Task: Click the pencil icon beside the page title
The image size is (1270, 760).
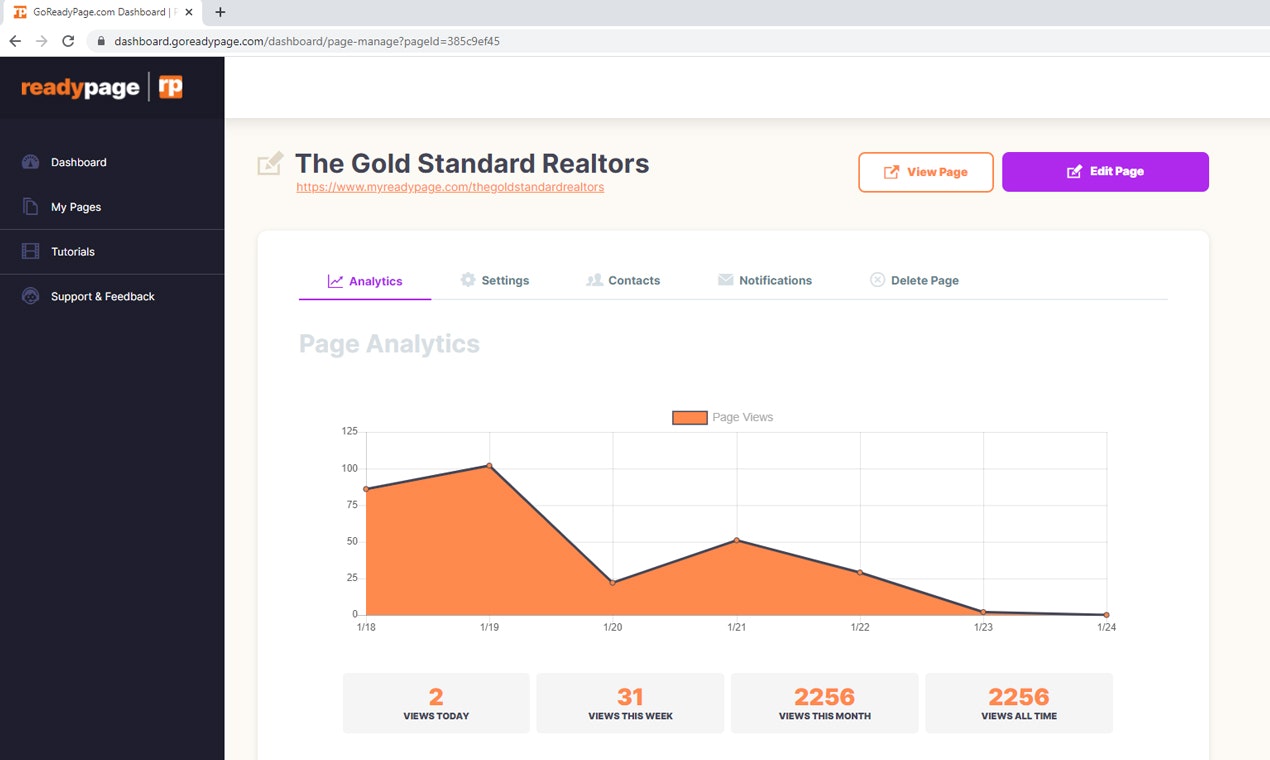Action: 269,162
